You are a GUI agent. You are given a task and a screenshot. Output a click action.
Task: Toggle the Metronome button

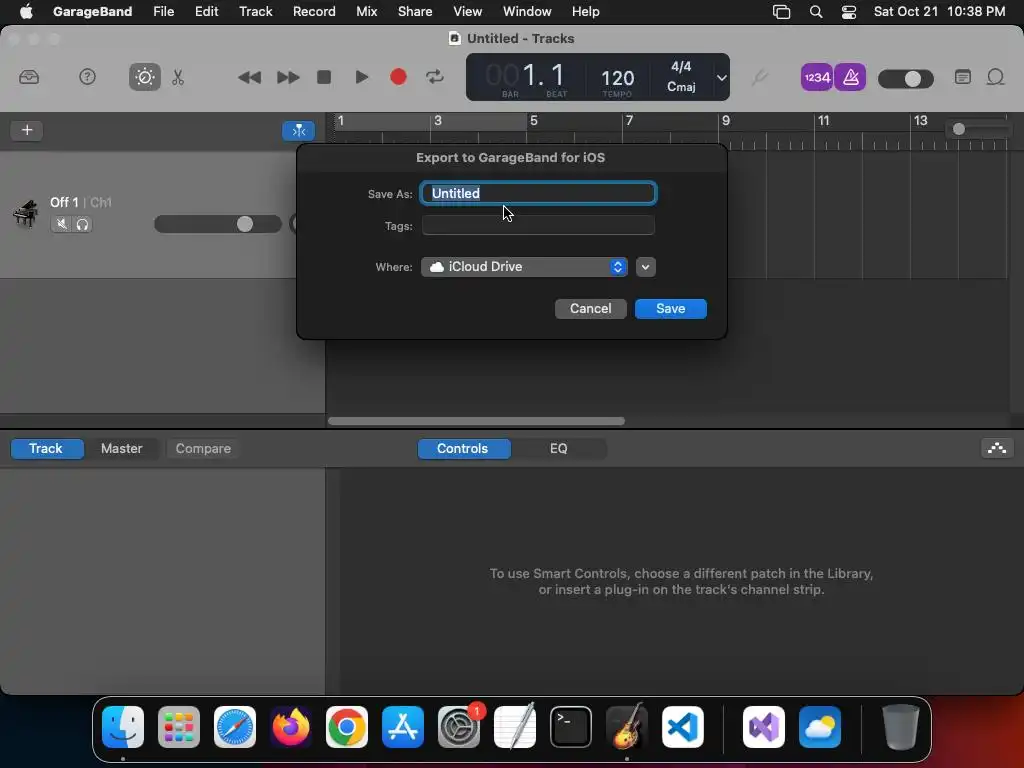[850, 77]
